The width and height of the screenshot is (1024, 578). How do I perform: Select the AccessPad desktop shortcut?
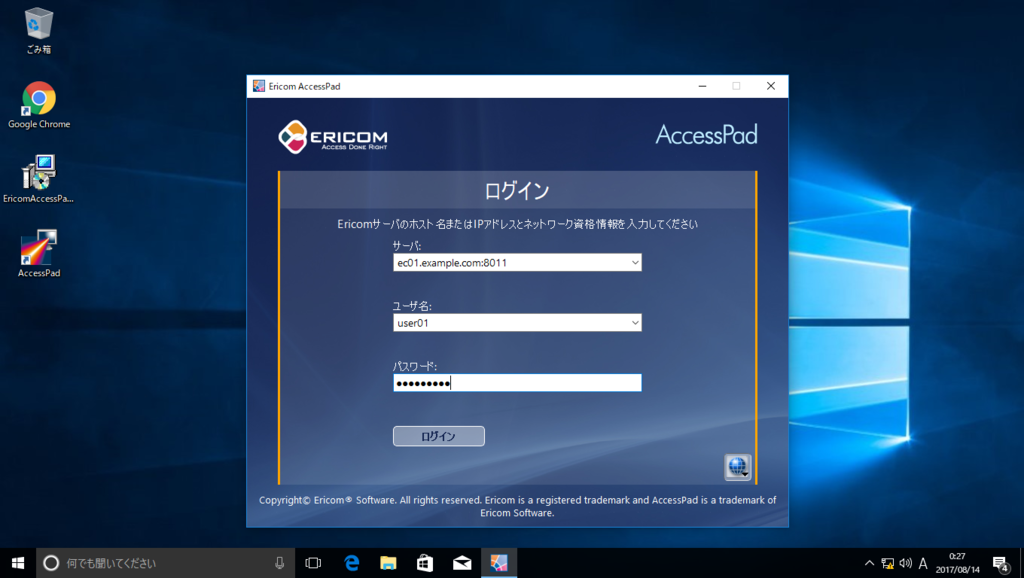pyautogui.click(x=39, y=253)
